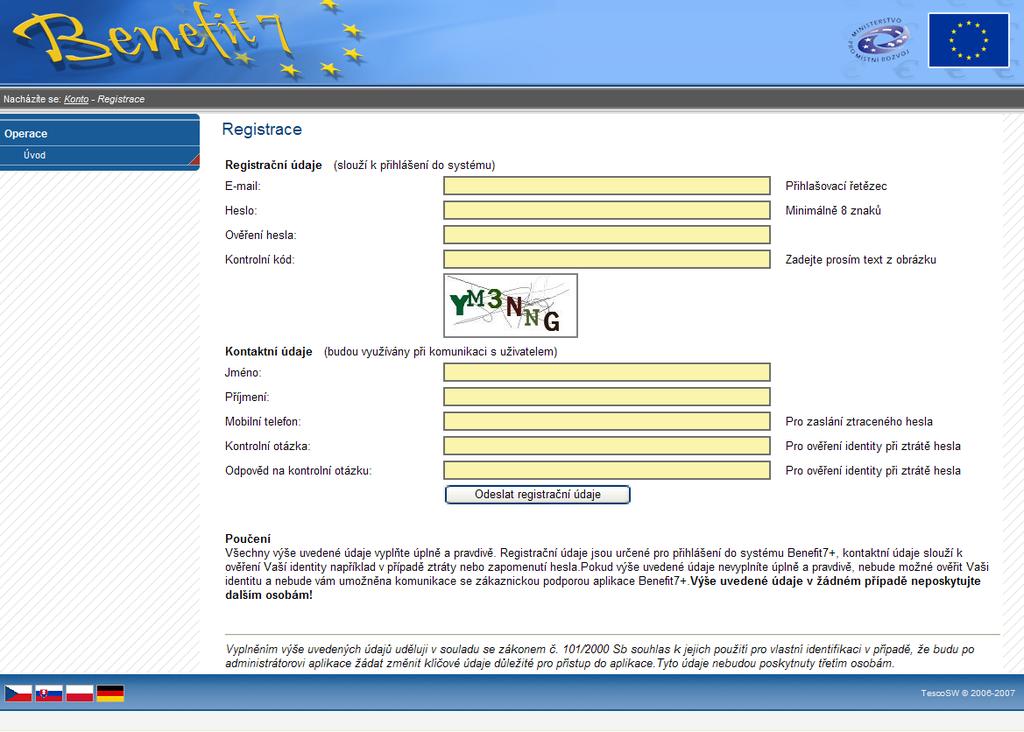The width and height of the screenshot is (1024, 732).
Task: Switch language with the German flag icon
Action: (110, 693)
